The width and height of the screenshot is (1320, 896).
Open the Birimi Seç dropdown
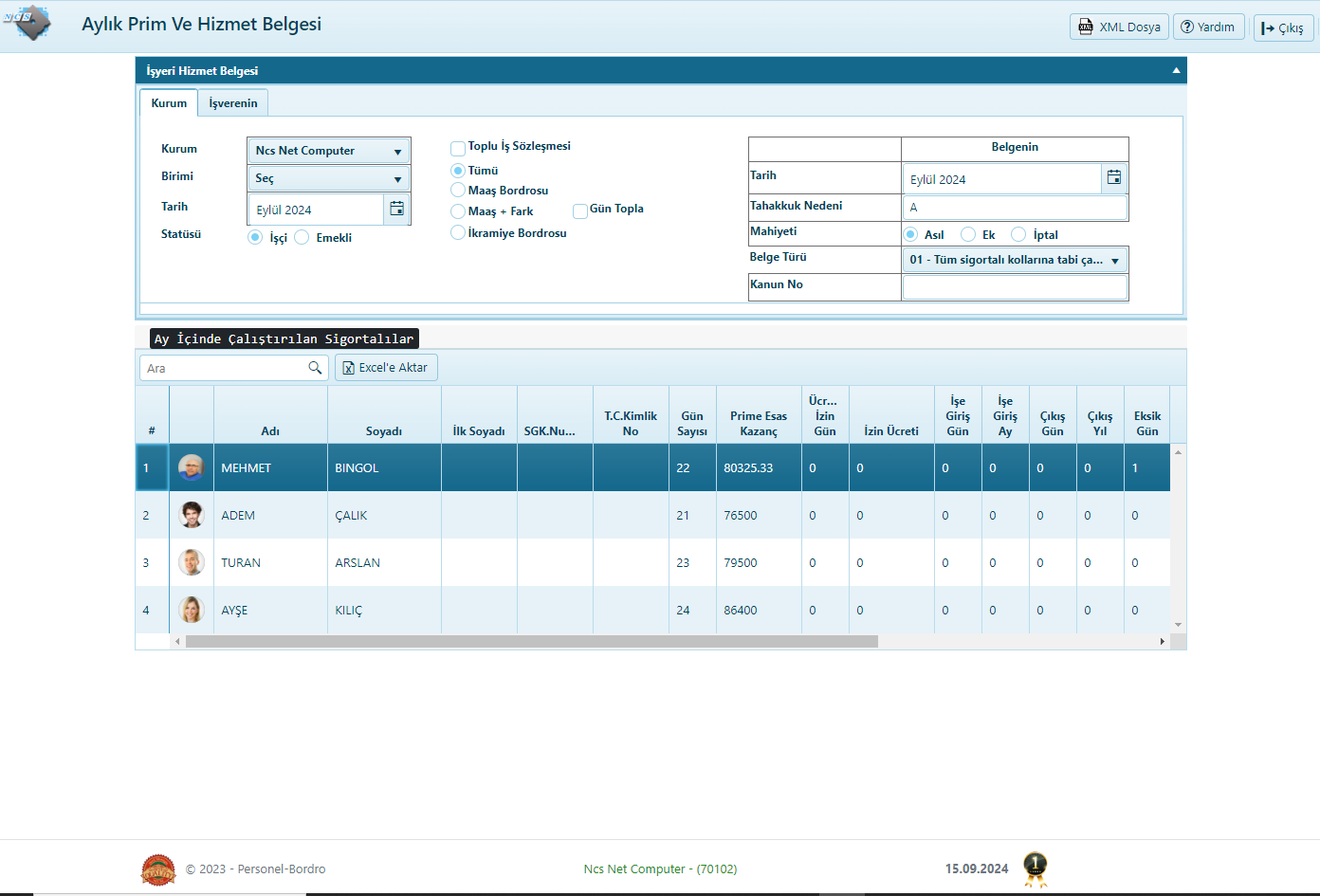(328, 178)
